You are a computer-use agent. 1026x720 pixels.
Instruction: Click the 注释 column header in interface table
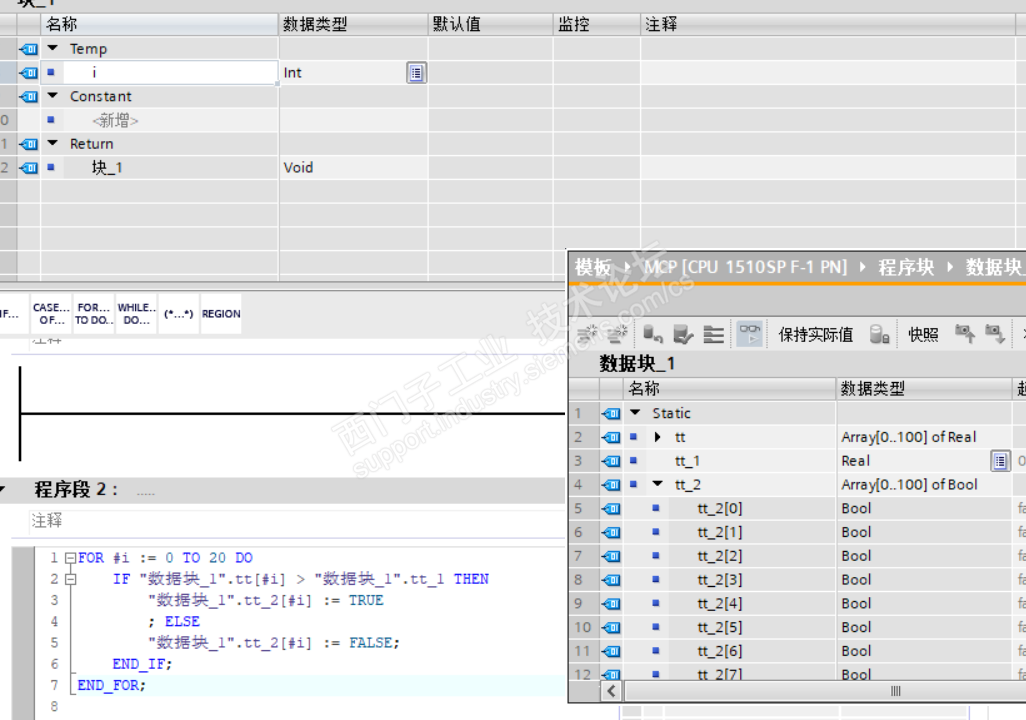click(828, 24)
